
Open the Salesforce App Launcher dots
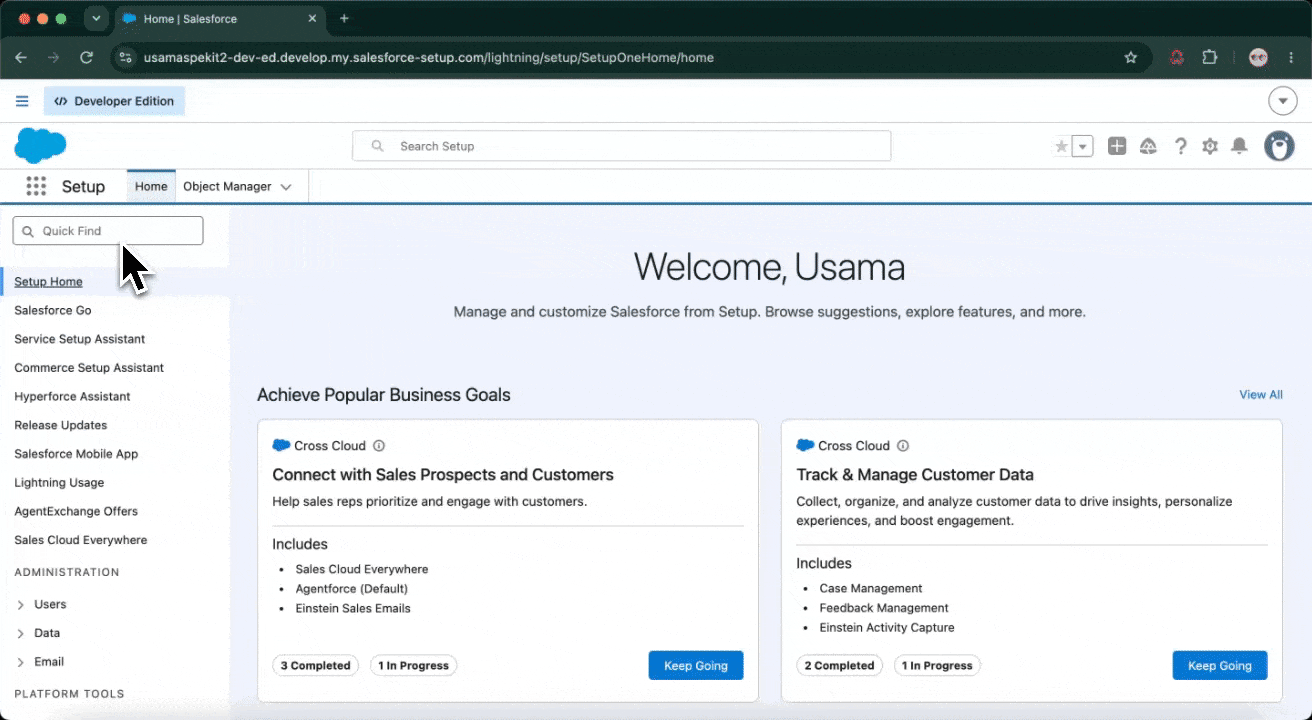point(37,186)
